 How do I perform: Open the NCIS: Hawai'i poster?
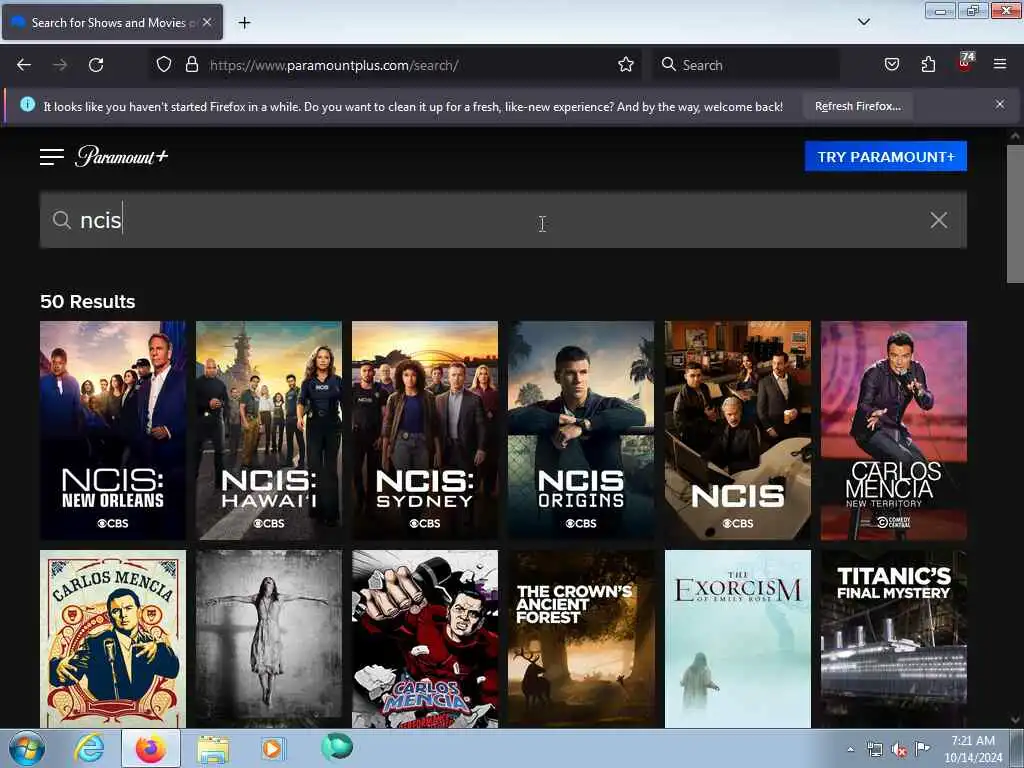pyautogui.click(x=269, y=430)
